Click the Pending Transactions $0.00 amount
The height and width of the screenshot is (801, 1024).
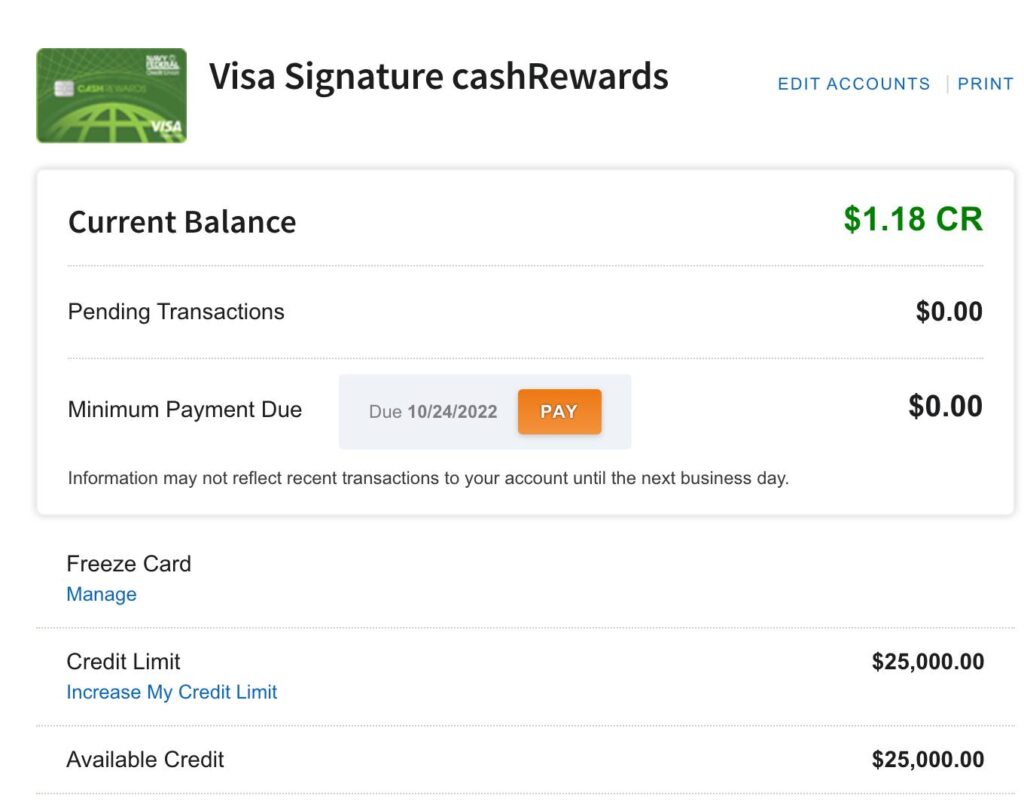(x=948, y=312)
